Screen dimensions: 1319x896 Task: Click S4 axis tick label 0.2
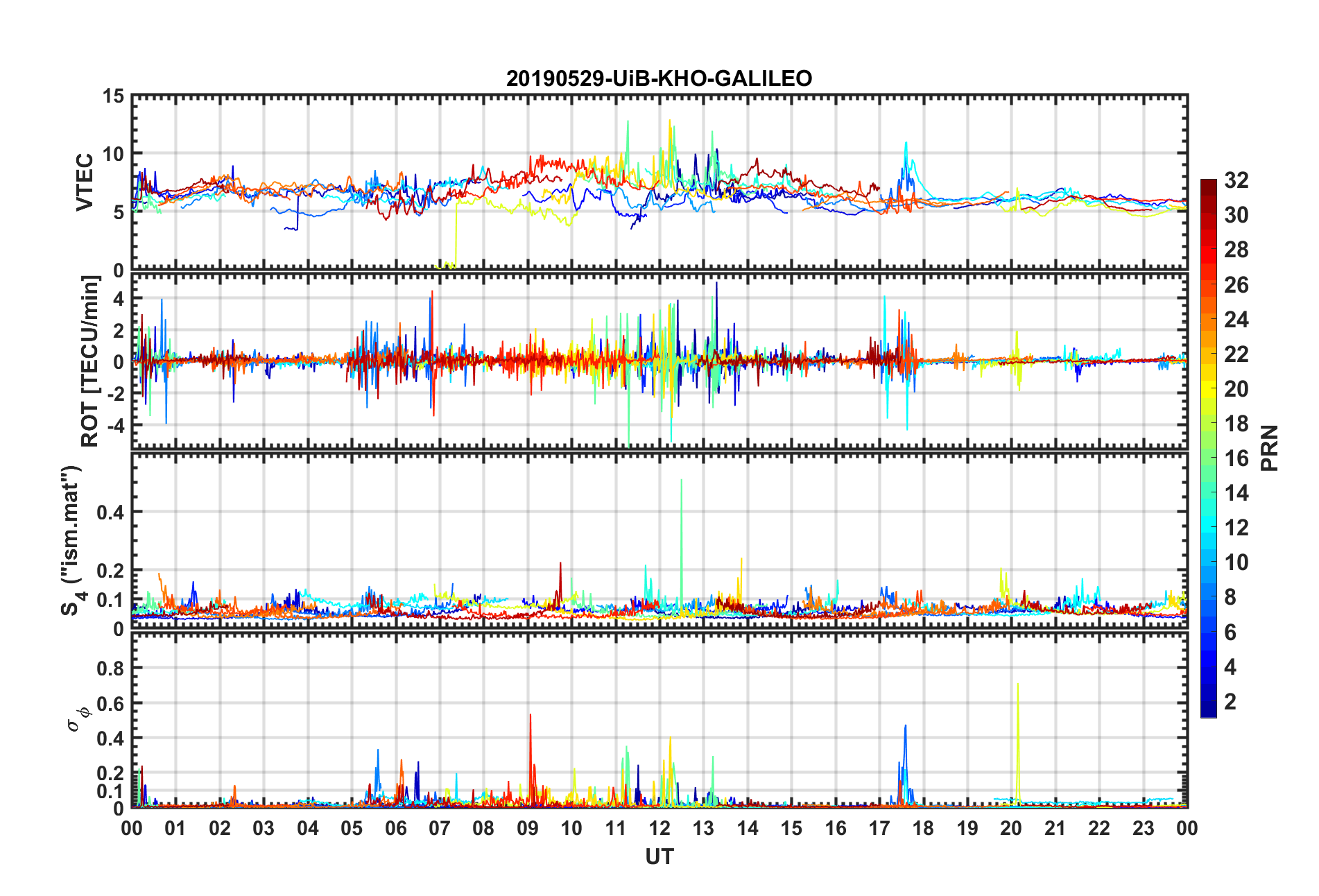[111, 571]
